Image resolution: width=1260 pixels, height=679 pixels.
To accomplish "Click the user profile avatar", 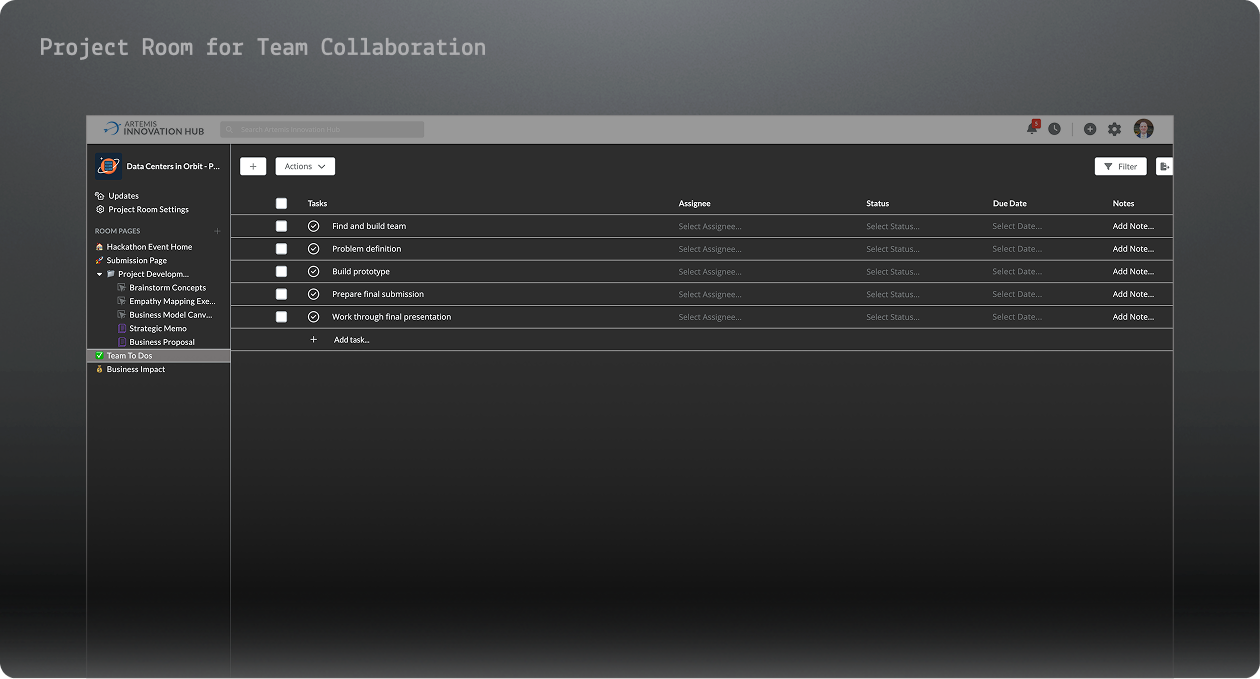I will 1143,129.
